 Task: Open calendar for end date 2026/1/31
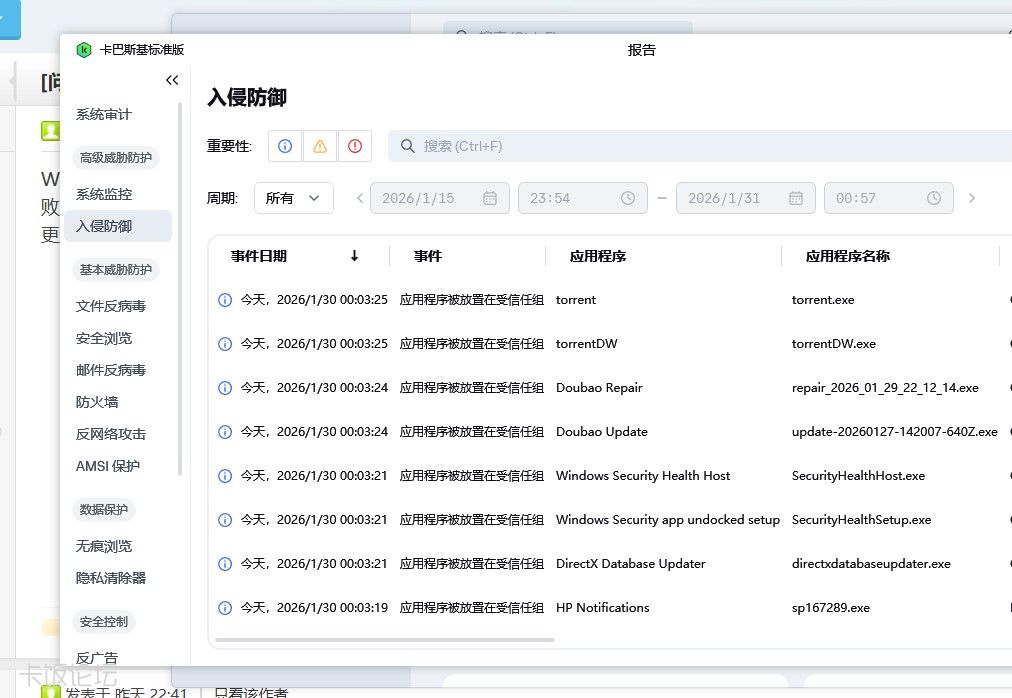pyautogui.click(x=796, y=198)
